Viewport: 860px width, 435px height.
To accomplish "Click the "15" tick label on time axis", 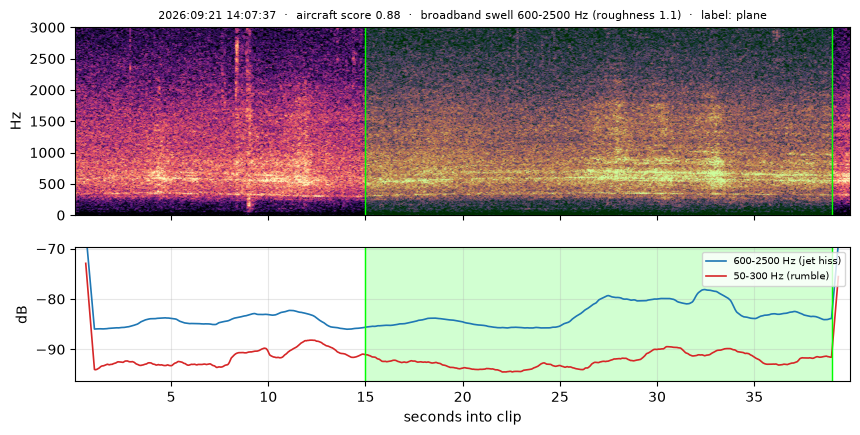I will pyautogui.click(x=365, y=397).
